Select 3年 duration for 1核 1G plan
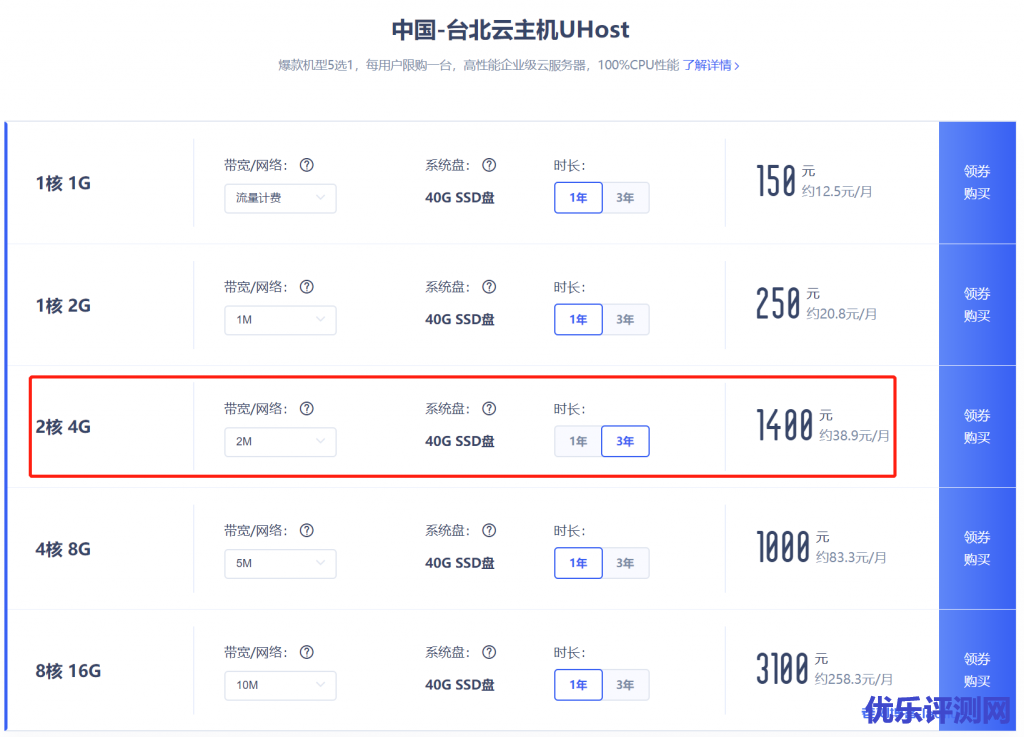Screen dimensions: 1024x737 click(x=625, y=198)
